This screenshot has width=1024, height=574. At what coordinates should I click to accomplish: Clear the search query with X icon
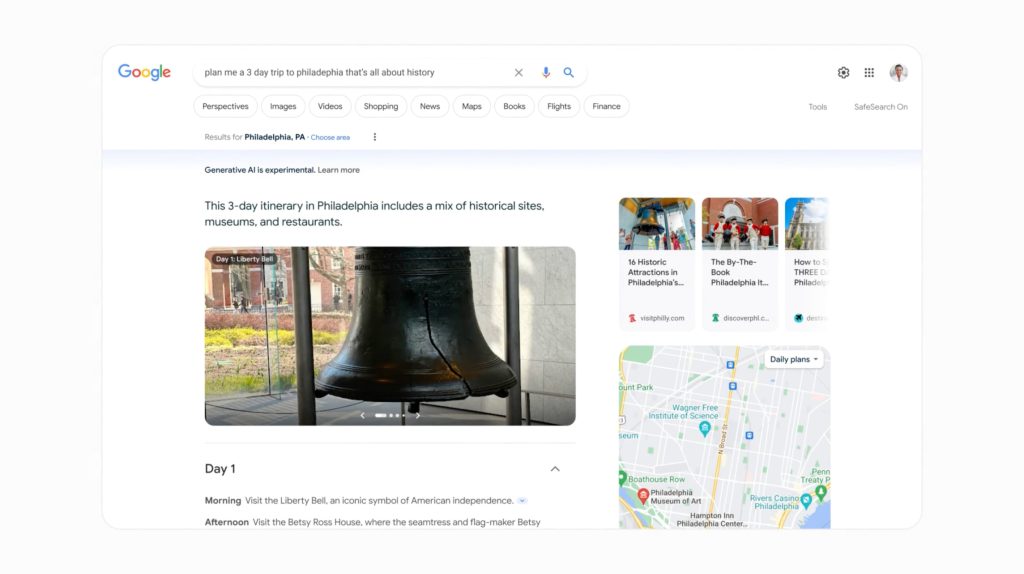[x=518, y=73]
